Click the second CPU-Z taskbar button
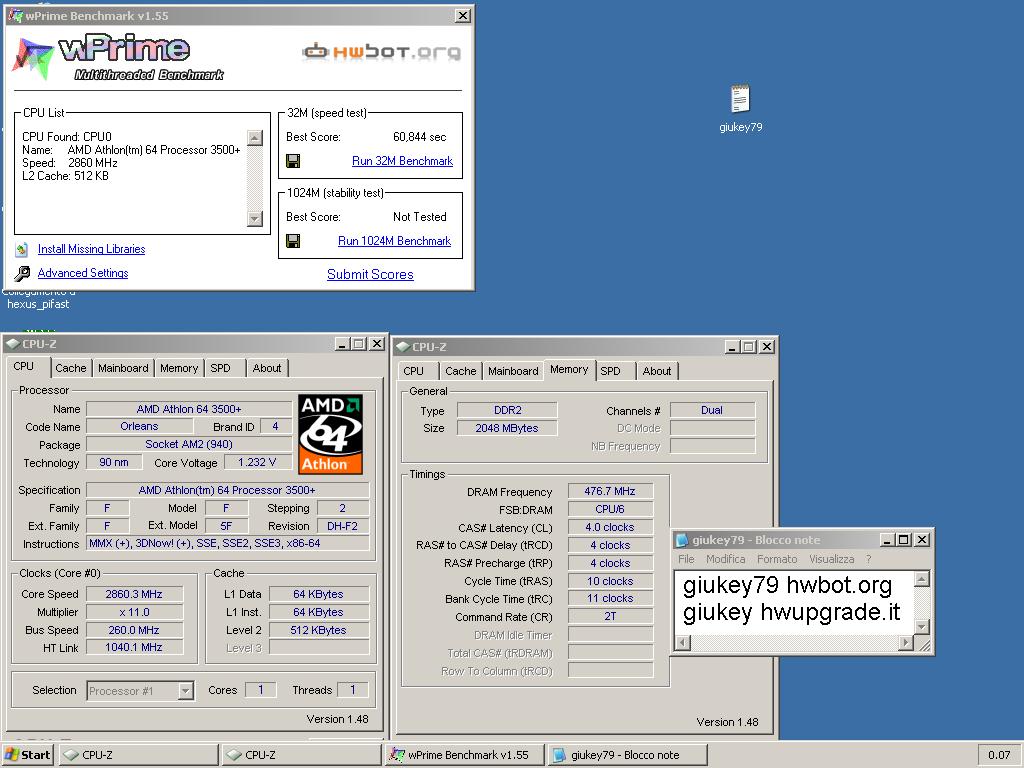Screen dimensions: 1024x768 (301, 754)
